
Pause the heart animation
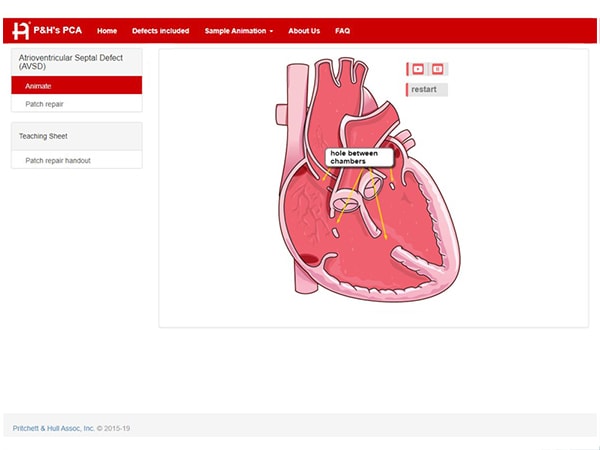coord(437,69)
